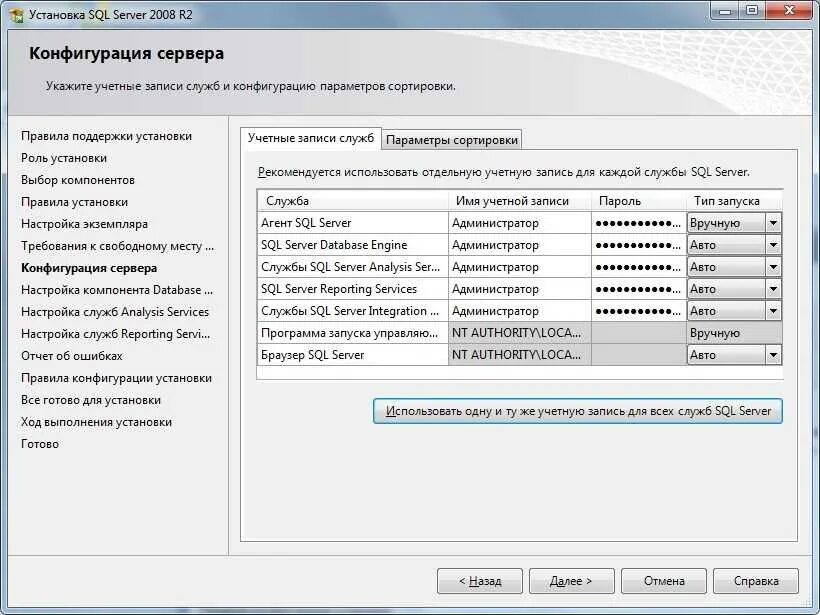Go back with the Назад button

(480, 581)
